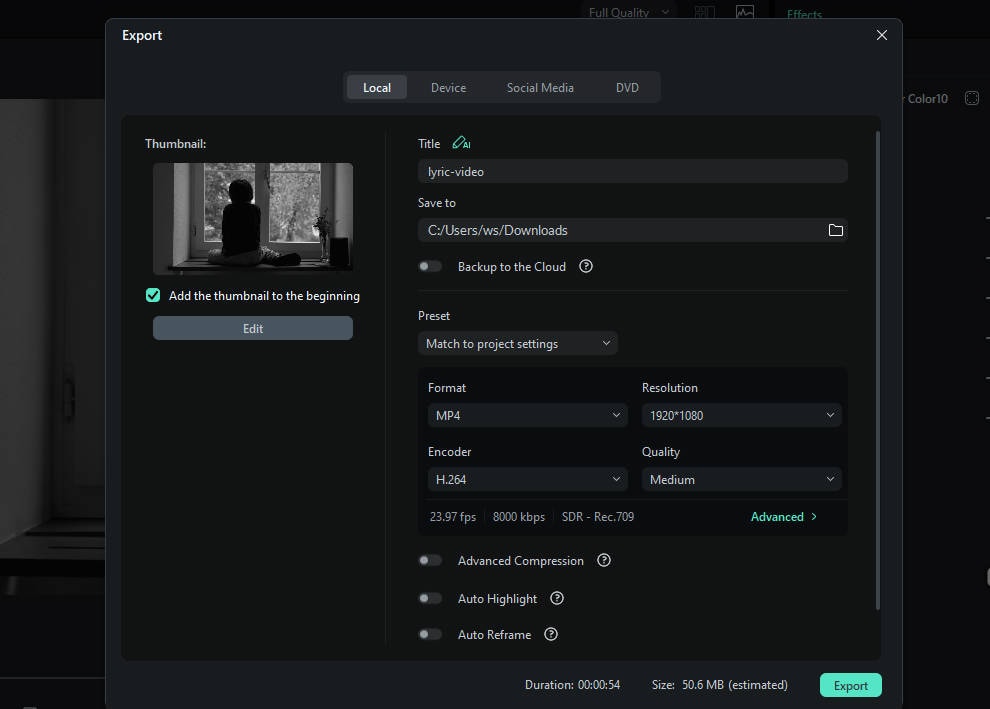This screenshot has height=709, width=990.
Task: Switch to the Device tab
Action: click(448, 87)
